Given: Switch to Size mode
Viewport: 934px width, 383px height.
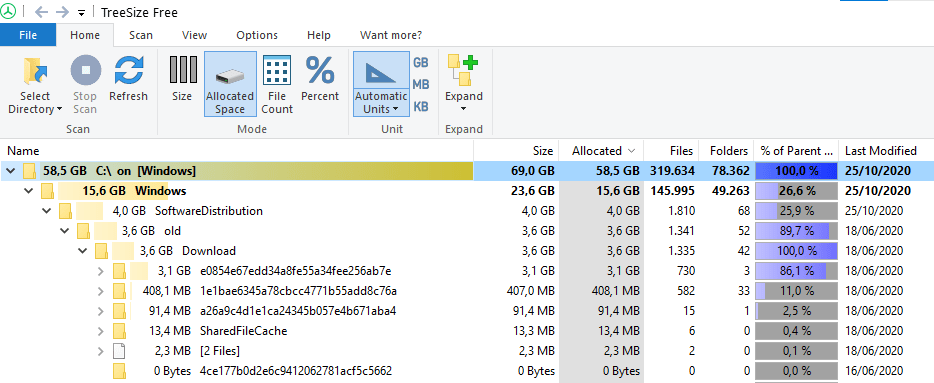Looking at the screenshot, I should [182, 79].
